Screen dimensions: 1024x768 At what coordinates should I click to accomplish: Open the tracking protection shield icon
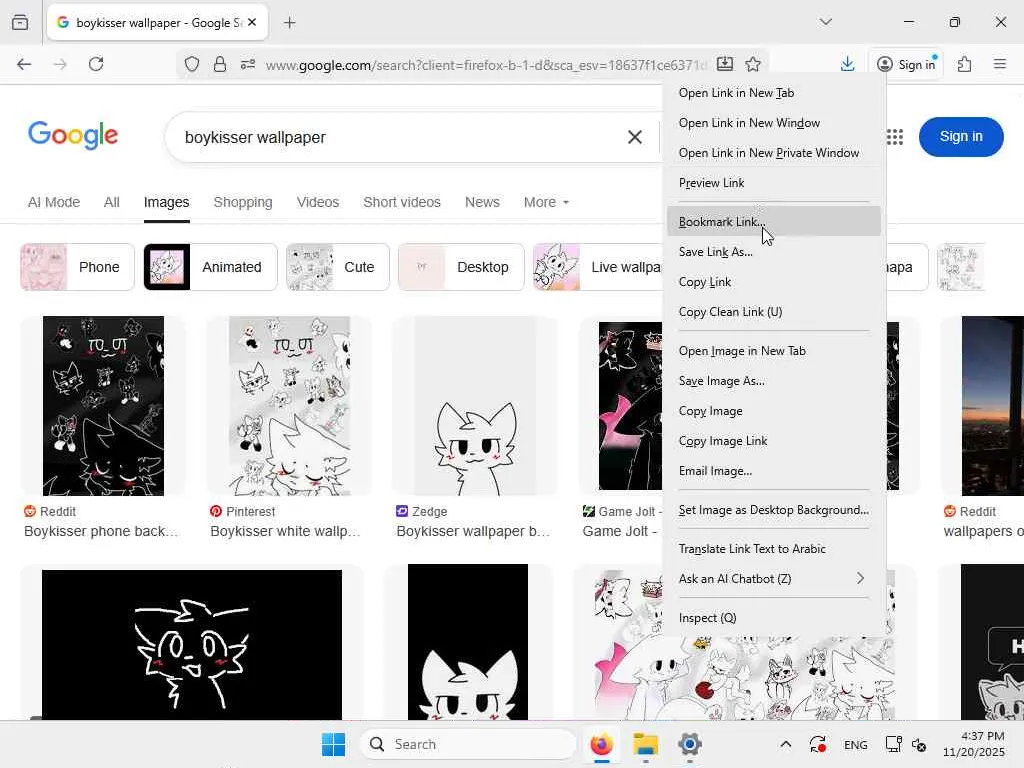point(191,64)
